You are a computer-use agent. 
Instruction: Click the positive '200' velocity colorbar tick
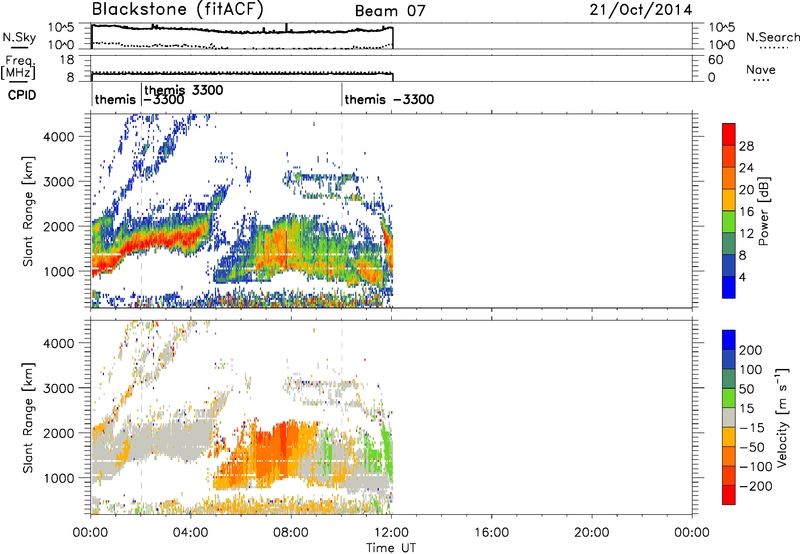751,350
